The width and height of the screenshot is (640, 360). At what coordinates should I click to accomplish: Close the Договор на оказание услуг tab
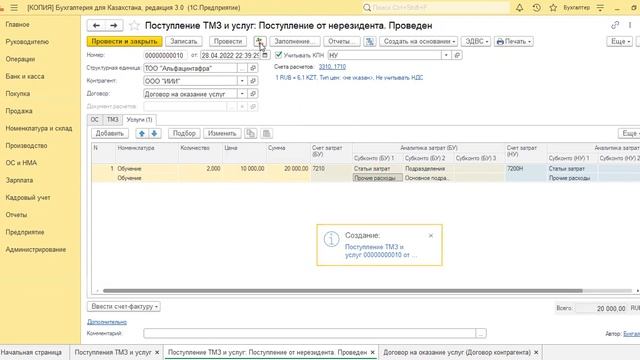click(536, 352)
